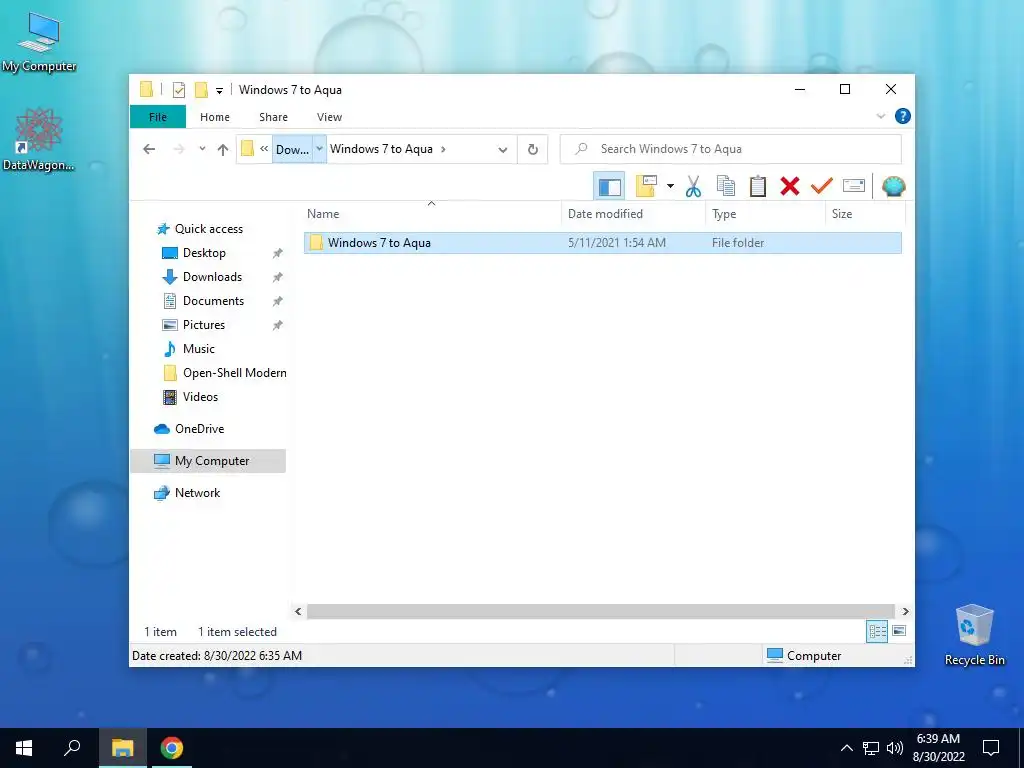Open the DataWagon desktop shortcut
The image size is (1024, 768).
pos(39,139)
